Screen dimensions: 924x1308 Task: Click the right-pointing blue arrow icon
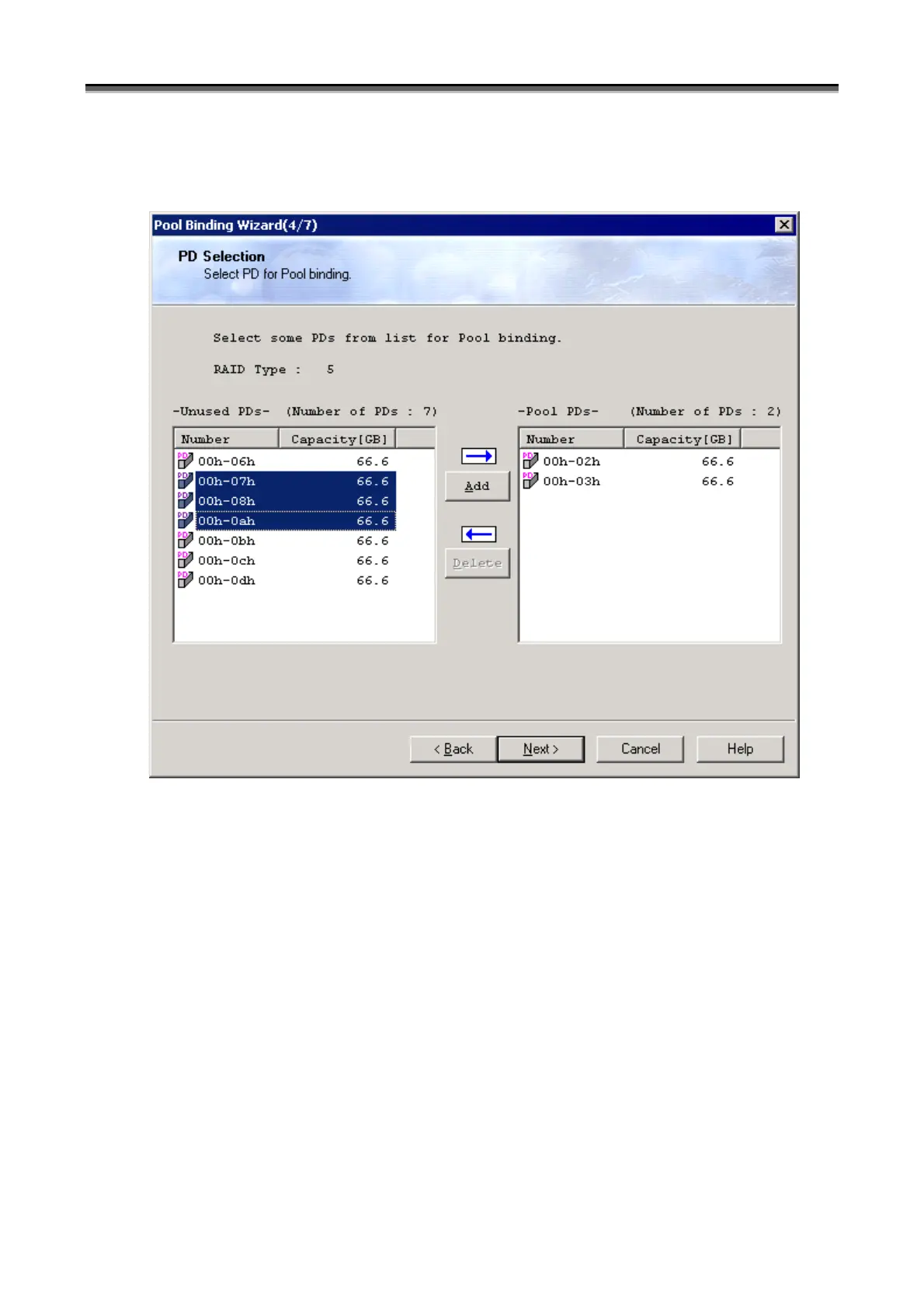click(x=478, y=456)
